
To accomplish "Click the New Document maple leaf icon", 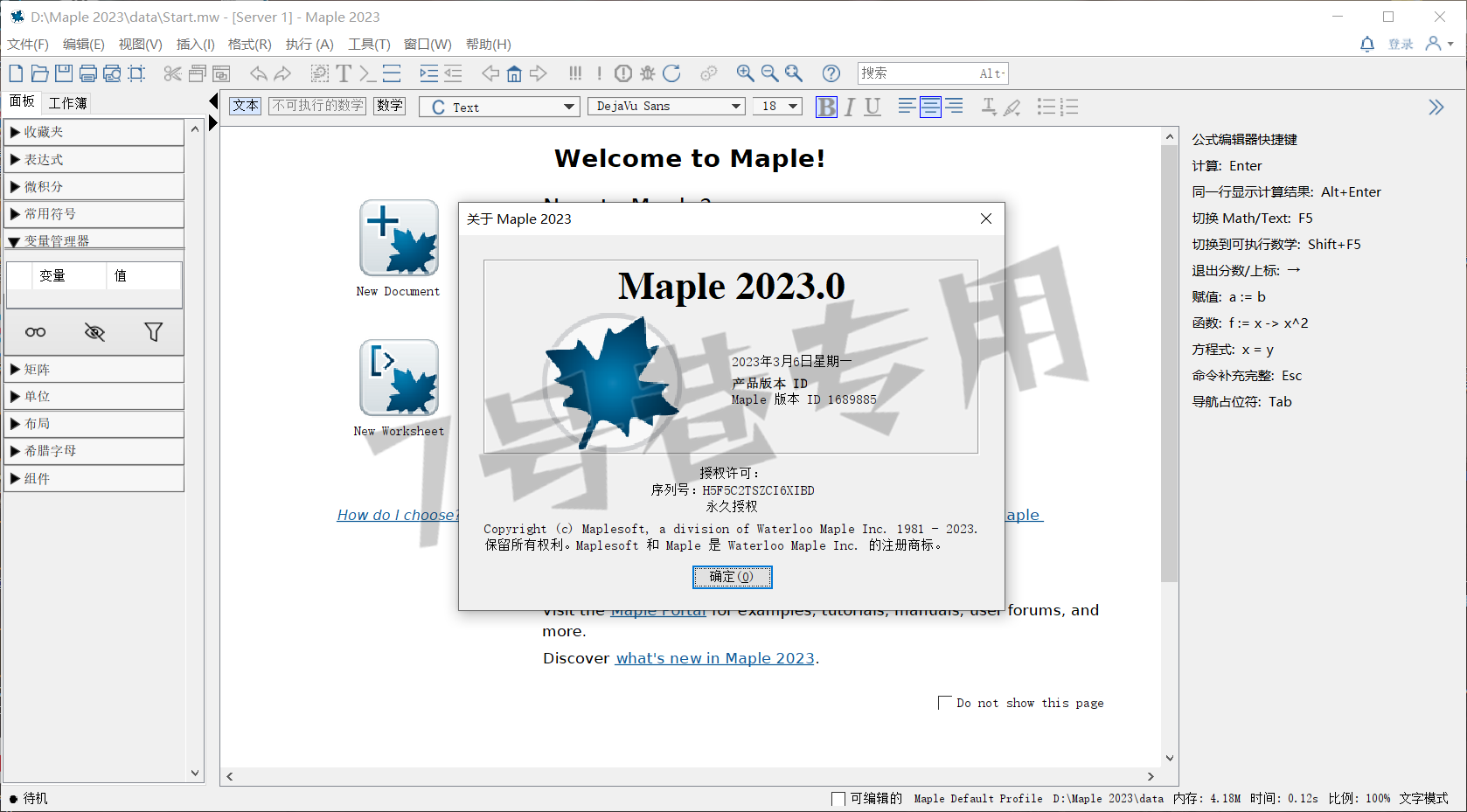I will coord(399,238).
